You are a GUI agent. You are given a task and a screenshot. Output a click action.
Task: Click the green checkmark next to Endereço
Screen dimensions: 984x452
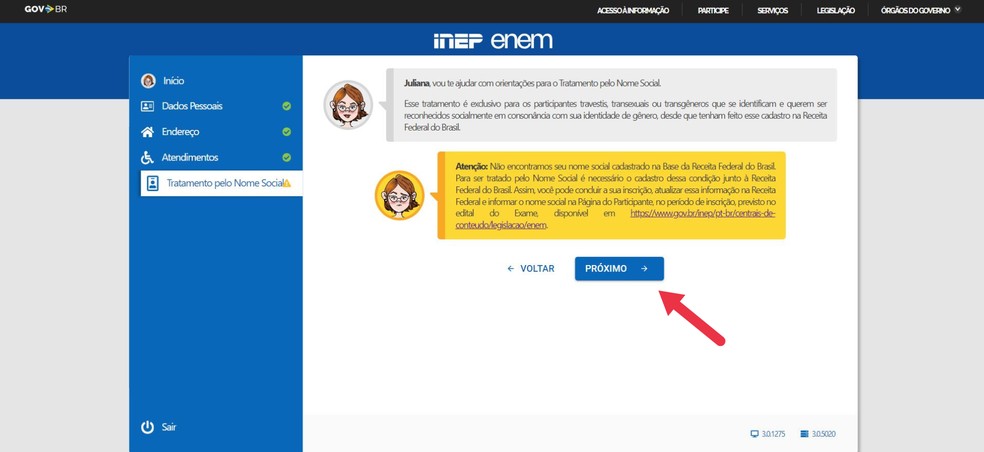click(287, 132)
